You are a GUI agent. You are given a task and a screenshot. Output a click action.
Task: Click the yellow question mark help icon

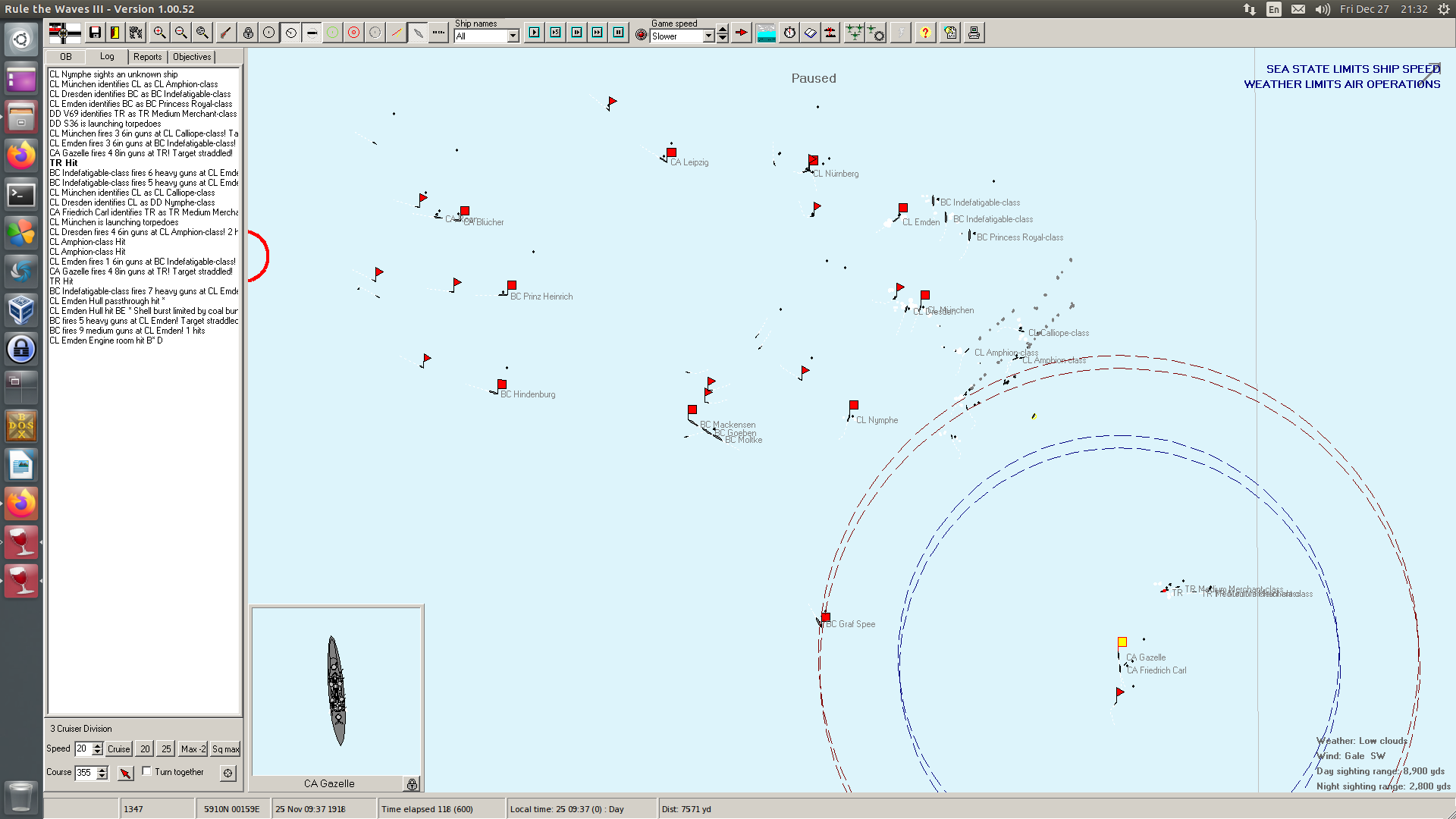click(x=925, y=33)
